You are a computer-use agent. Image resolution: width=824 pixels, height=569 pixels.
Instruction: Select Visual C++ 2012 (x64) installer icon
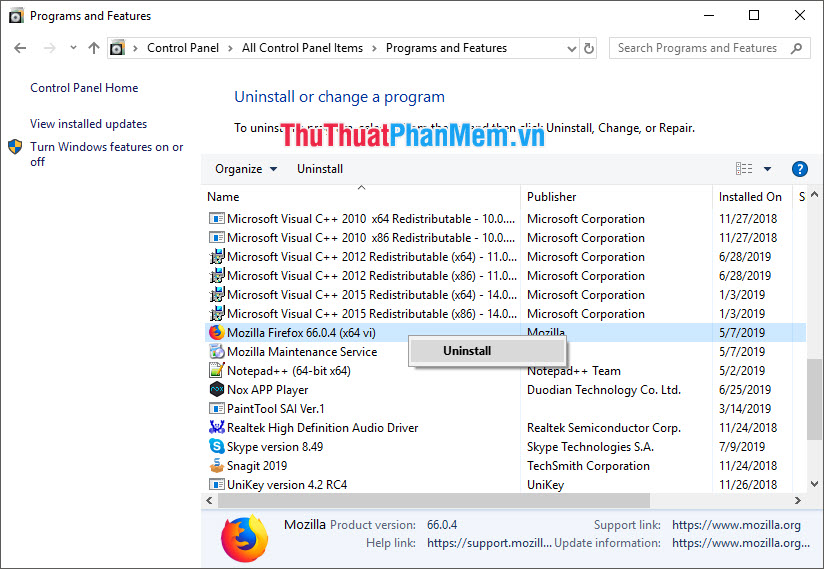click(x=217, y=257)
